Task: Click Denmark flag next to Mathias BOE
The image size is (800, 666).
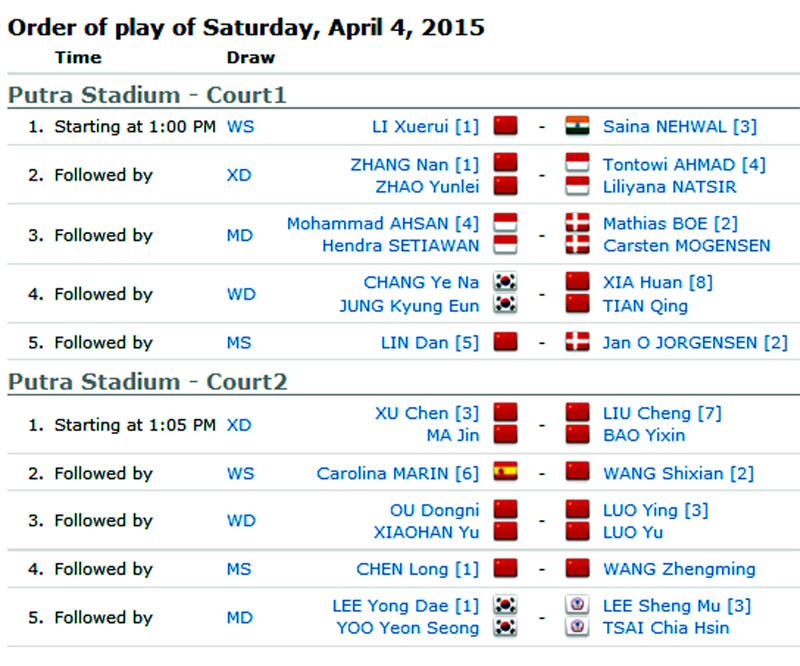Action: tap(577, 223)
